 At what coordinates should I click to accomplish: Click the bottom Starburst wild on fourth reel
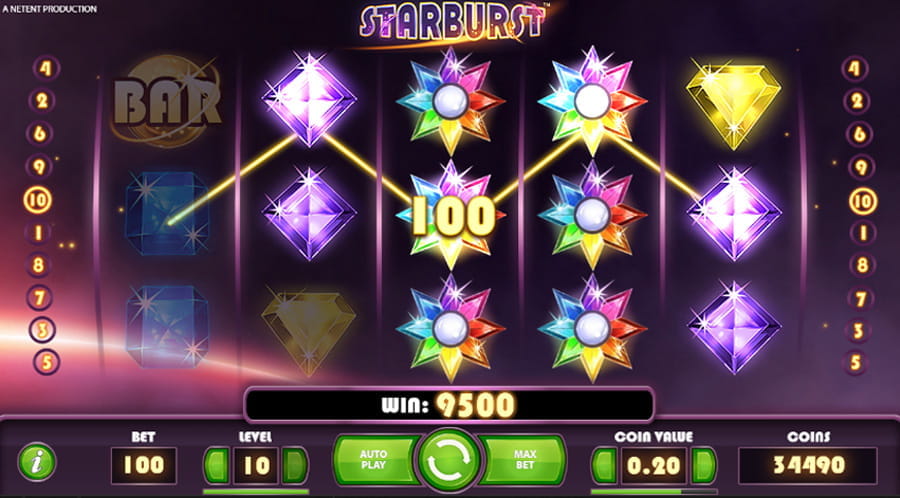tap(592, 328)
